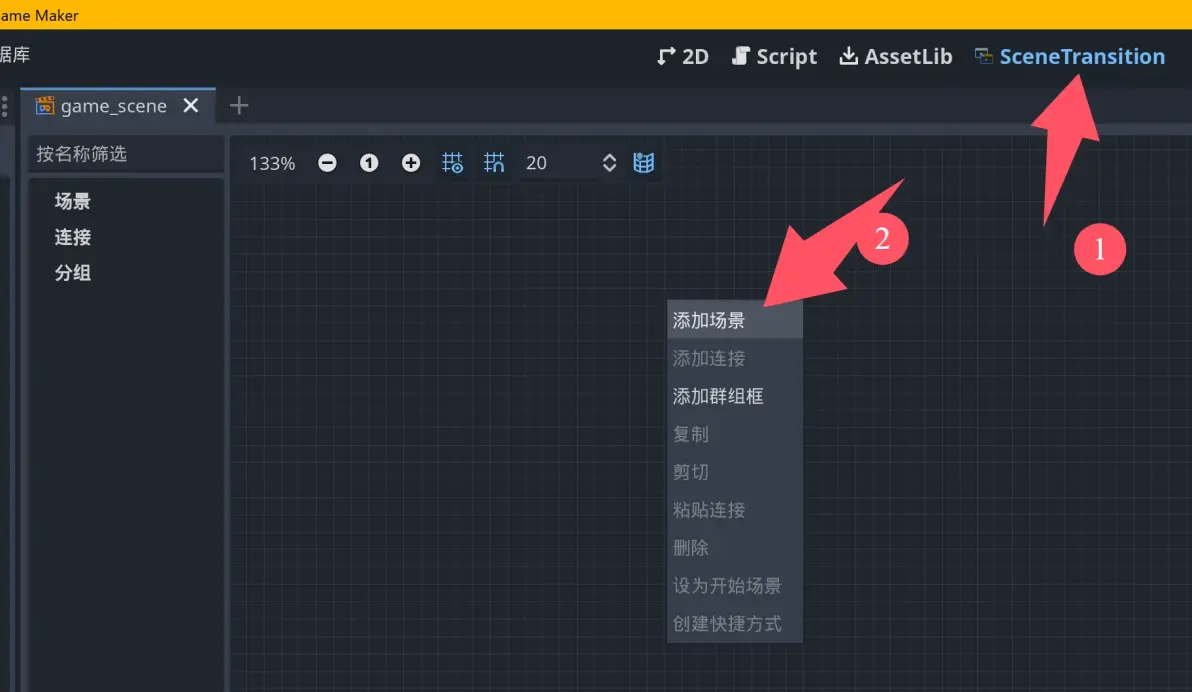Viewport: 1192px width, 692px height.
Task: Open the 2D workspace
Action: click(682, 57)
